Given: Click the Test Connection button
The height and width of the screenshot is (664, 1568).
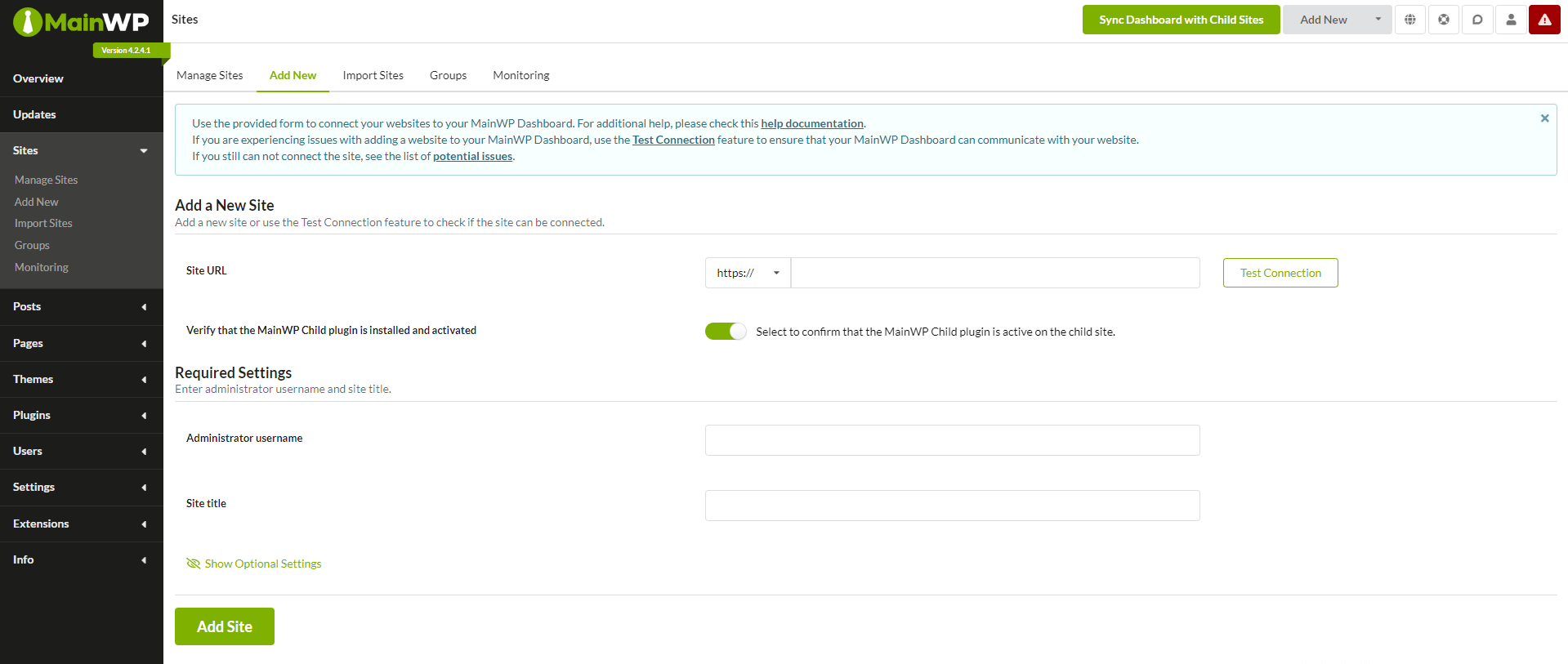Looking at the screenshot, I should [1280, 273].
